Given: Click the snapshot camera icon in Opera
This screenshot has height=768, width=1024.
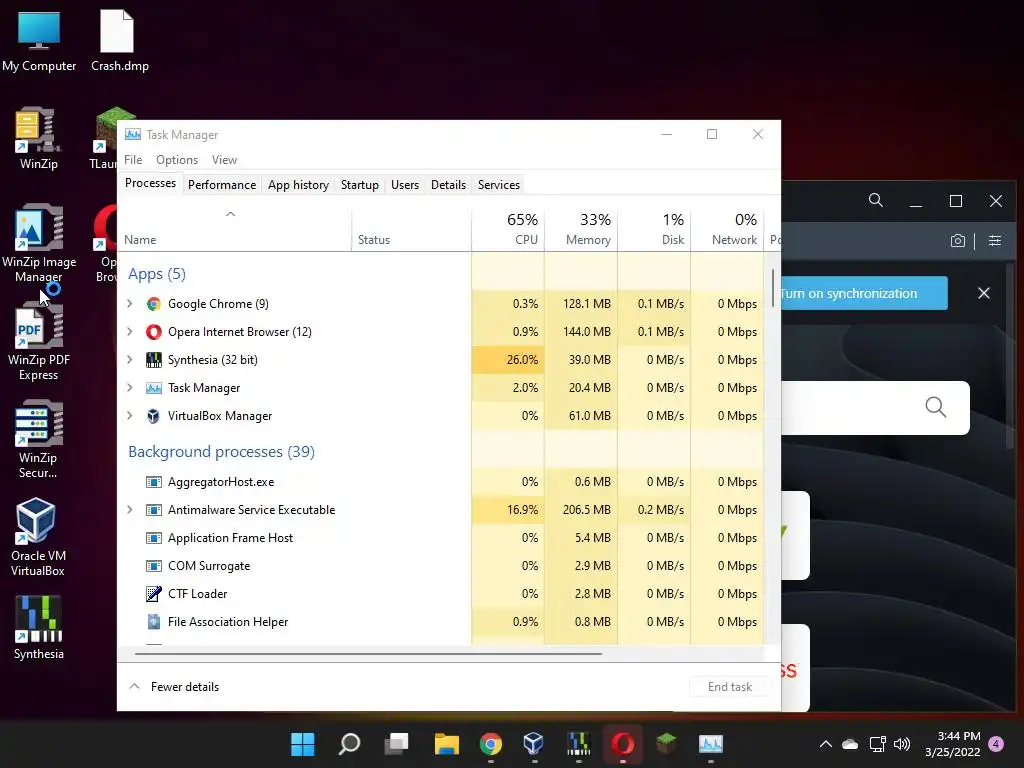Looking at the screenshot, I should point(957,240).
